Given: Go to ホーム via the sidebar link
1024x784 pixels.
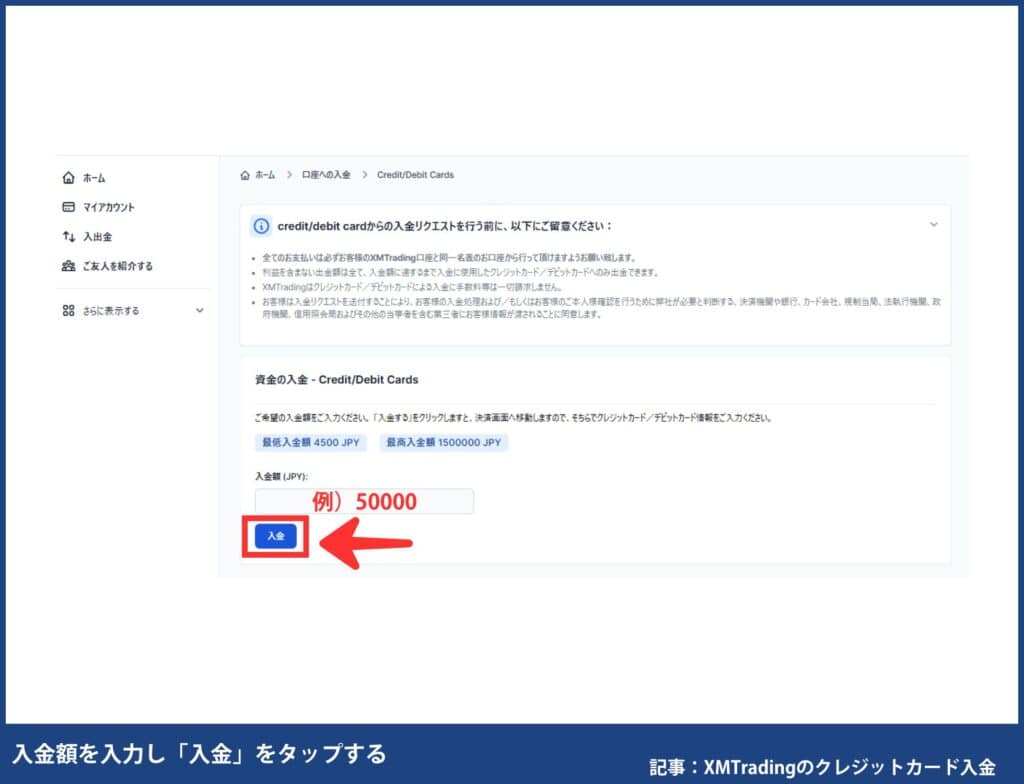Looking at the screenshot, I should pos(95,177).
